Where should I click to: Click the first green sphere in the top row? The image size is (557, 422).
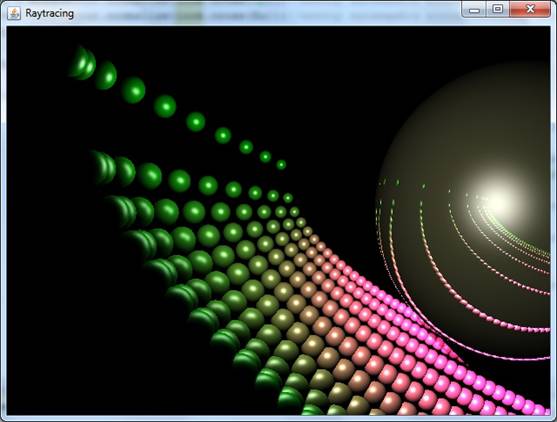82,63
